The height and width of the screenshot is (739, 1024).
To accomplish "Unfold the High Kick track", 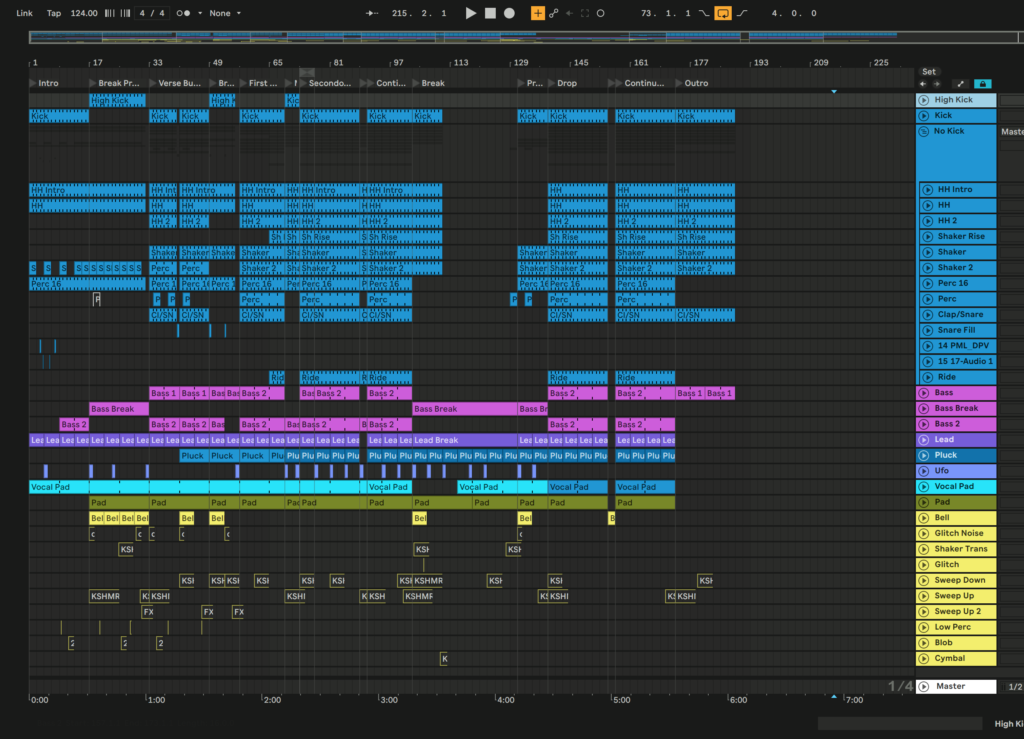I will tap(924, 100).
